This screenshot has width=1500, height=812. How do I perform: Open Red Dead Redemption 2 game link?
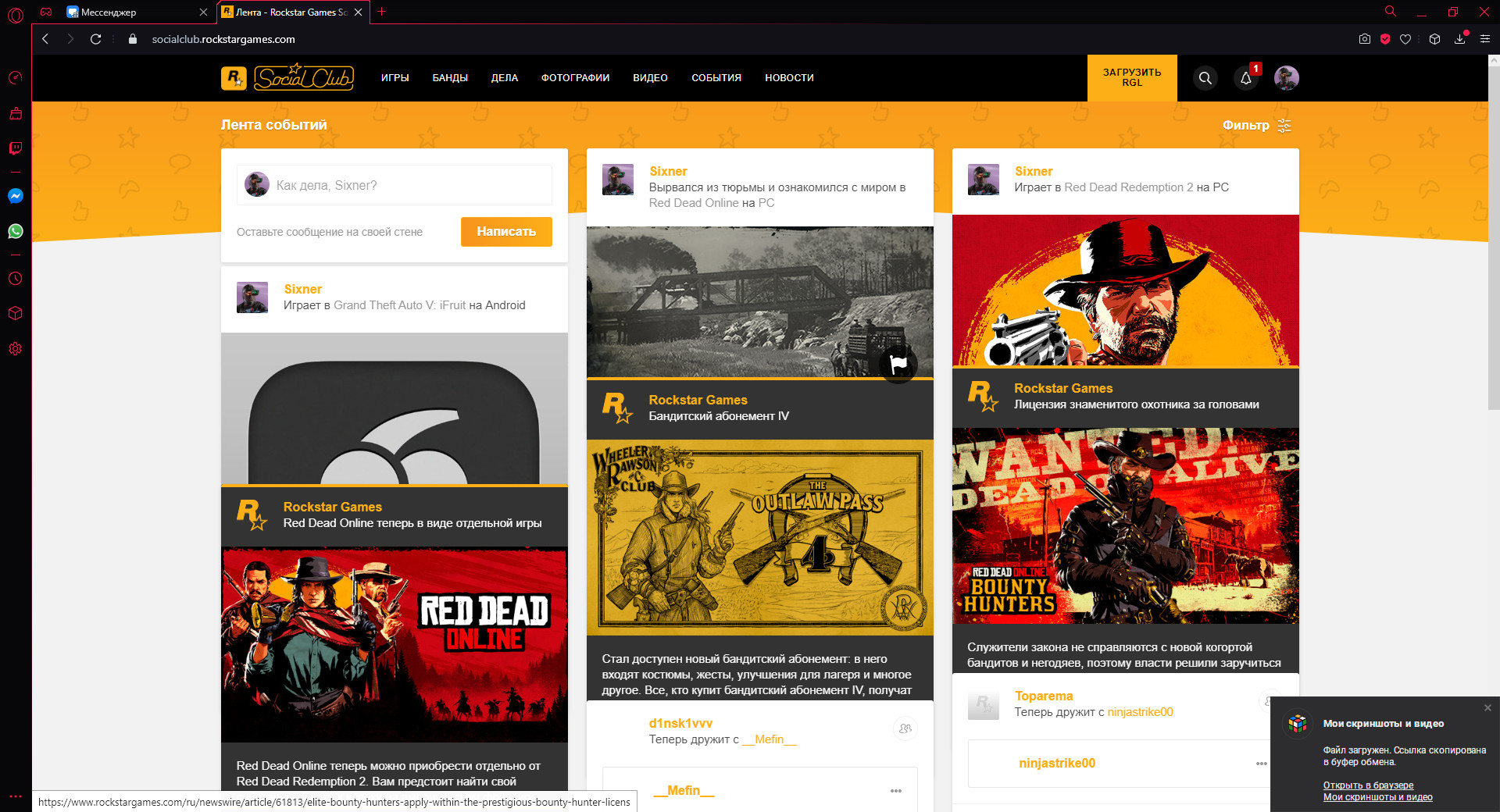(1129, 187)
